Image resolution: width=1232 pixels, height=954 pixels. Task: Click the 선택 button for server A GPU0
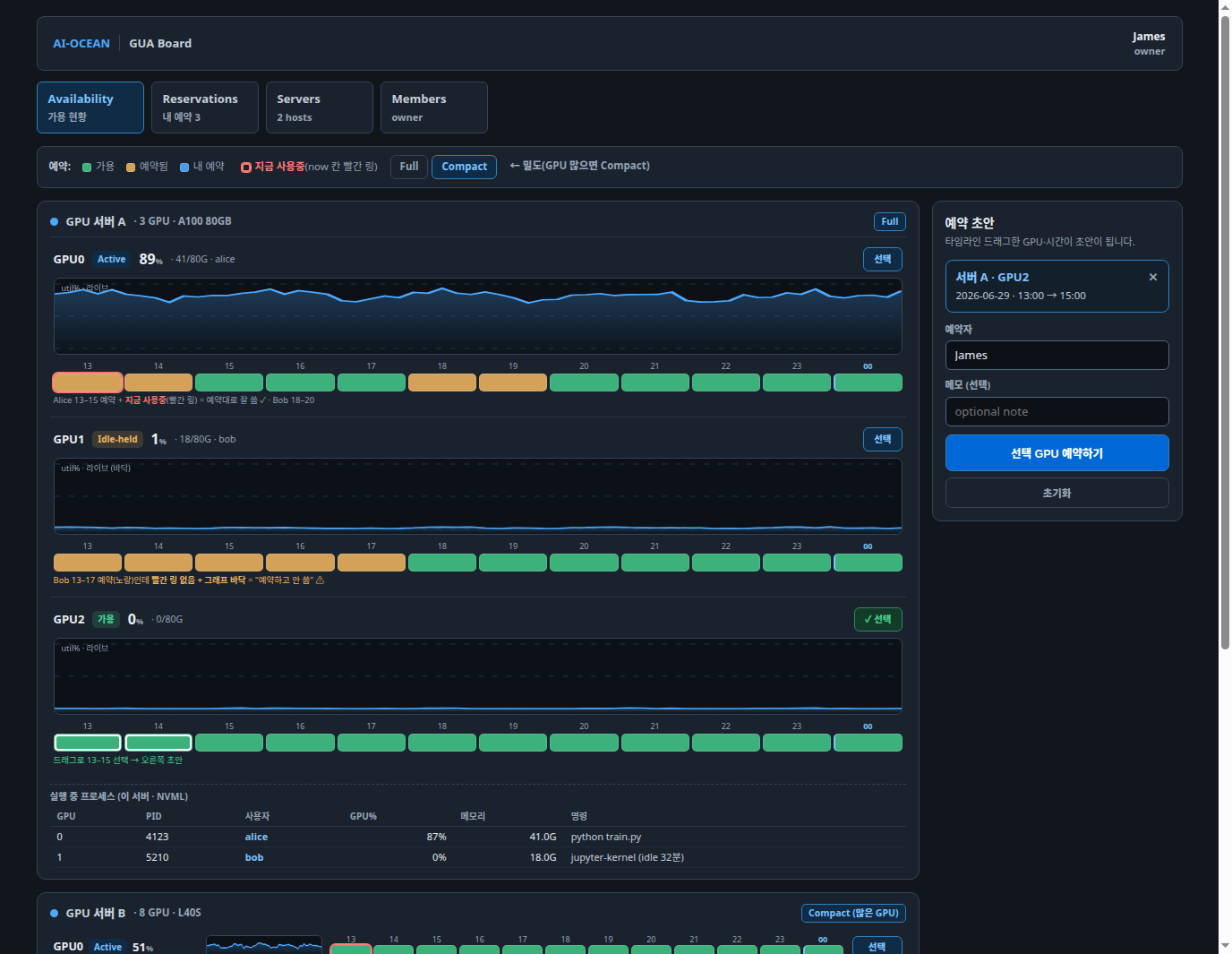[x=883, y=259]
